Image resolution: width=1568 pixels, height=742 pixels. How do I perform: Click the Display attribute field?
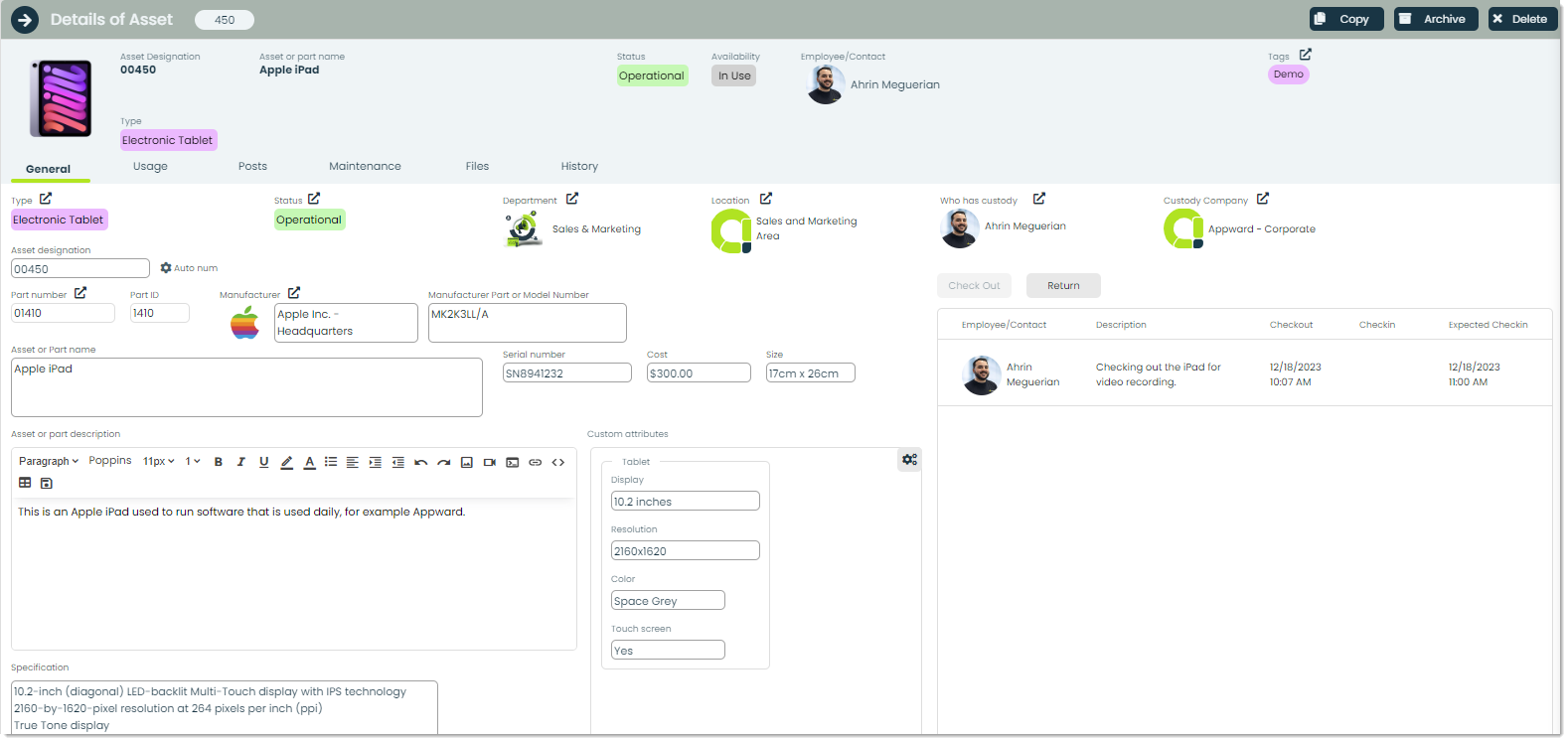click(x=686, y=501)
